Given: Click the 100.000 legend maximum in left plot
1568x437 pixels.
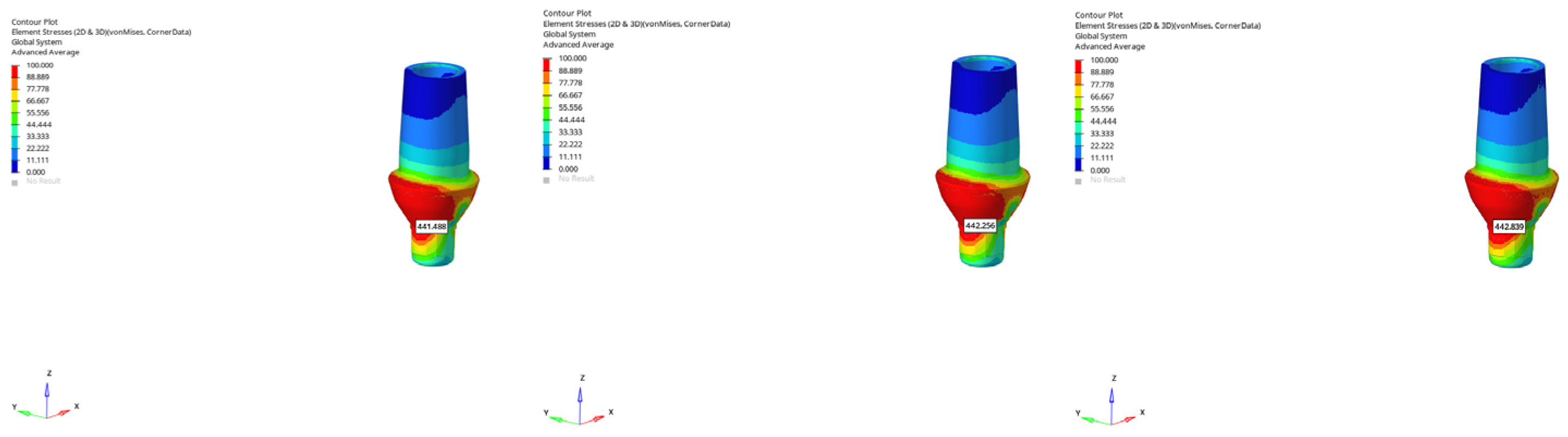Looking at the screenshot, I should 40,65.
